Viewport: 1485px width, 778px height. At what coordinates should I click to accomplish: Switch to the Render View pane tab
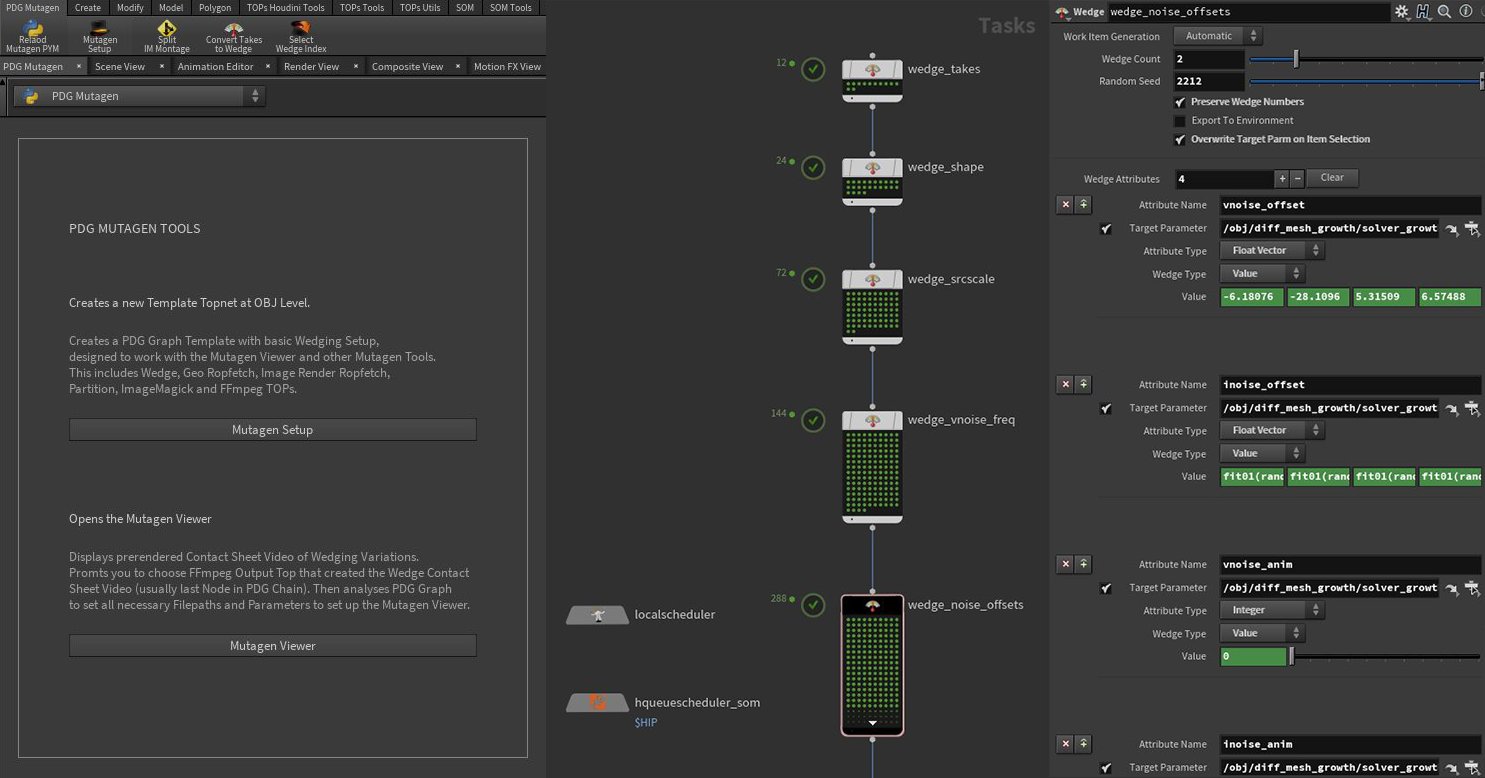(311, 67)
